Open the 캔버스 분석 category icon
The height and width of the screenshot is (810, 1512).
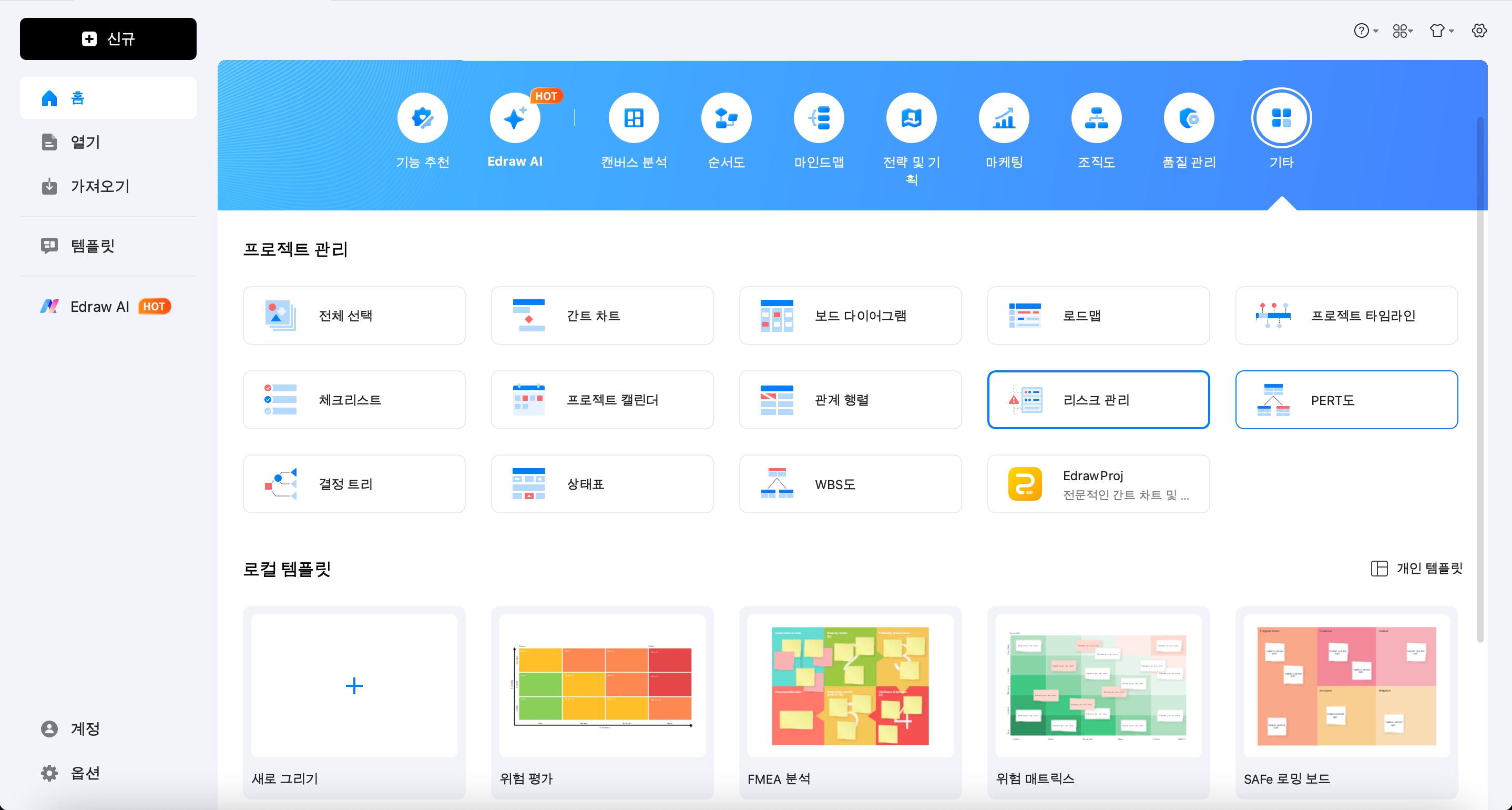click(x=634, y=118)
